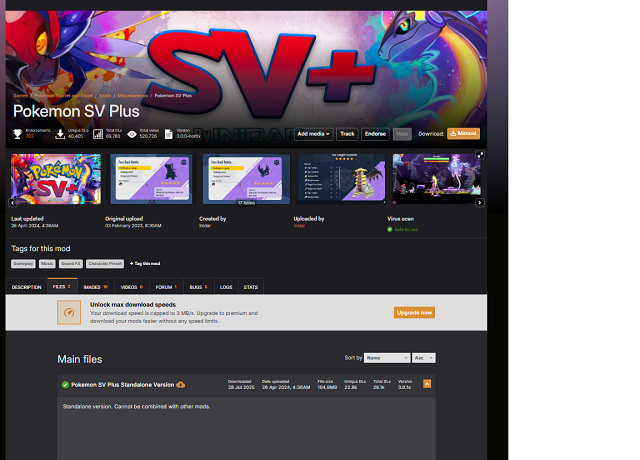Open the Mods breadcrumb link
640x460 pixels.
(x=105, y=96)
